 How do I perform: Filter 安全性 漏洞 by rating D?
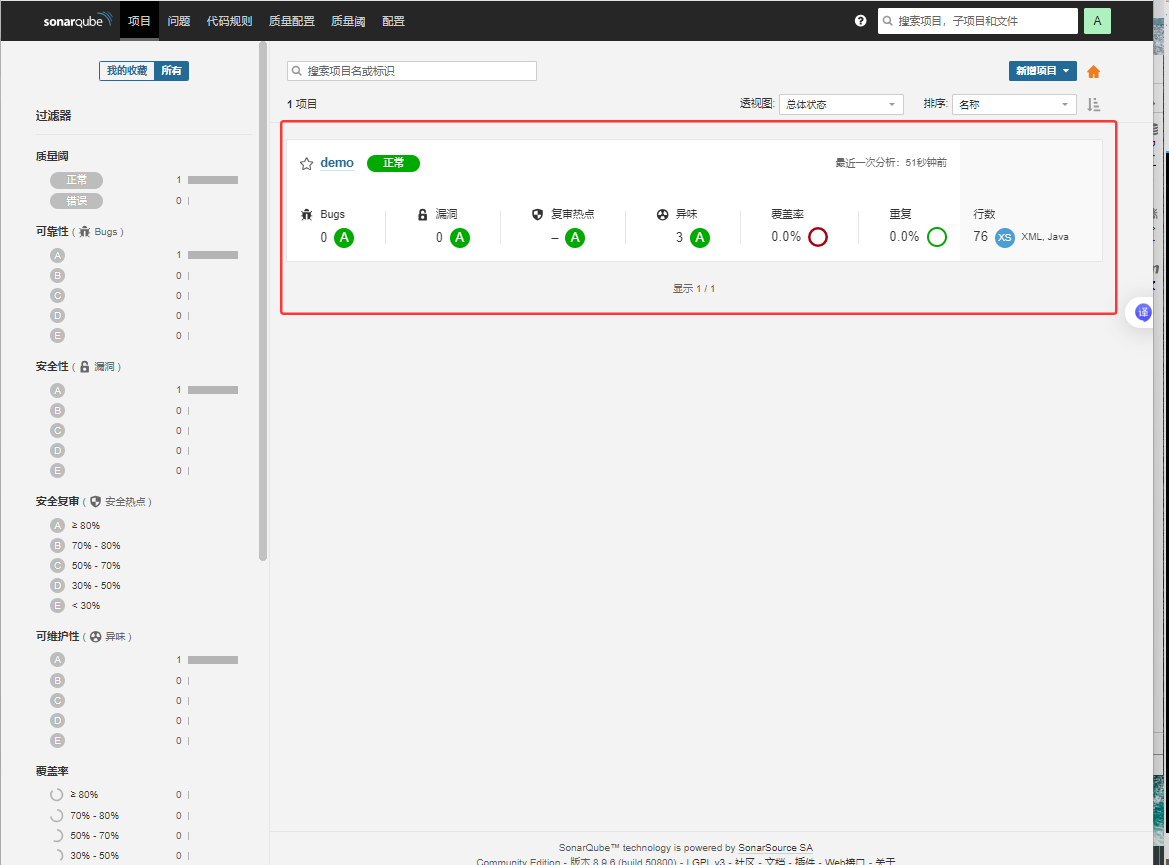(x=57, y=450)
